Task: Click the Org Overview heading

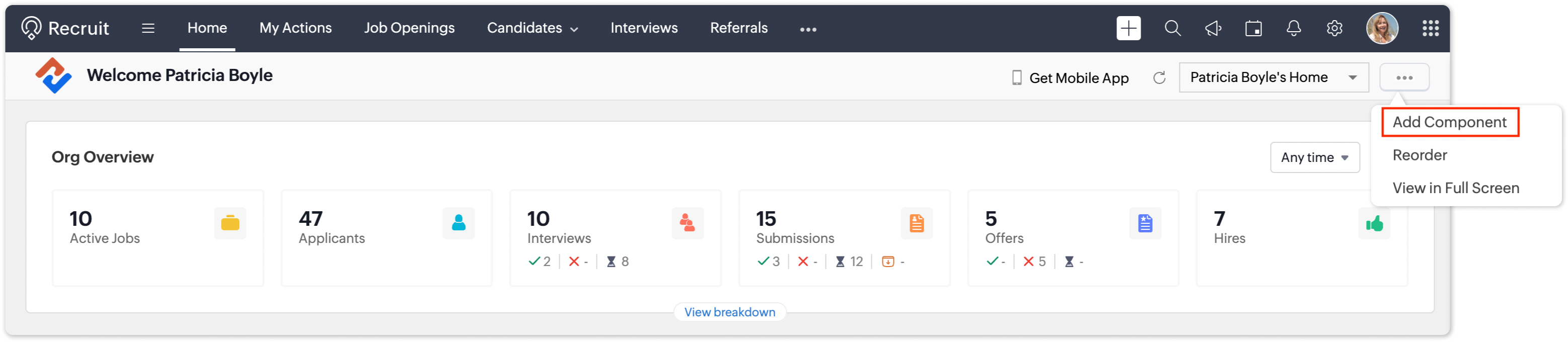Action: pos(102,157)
